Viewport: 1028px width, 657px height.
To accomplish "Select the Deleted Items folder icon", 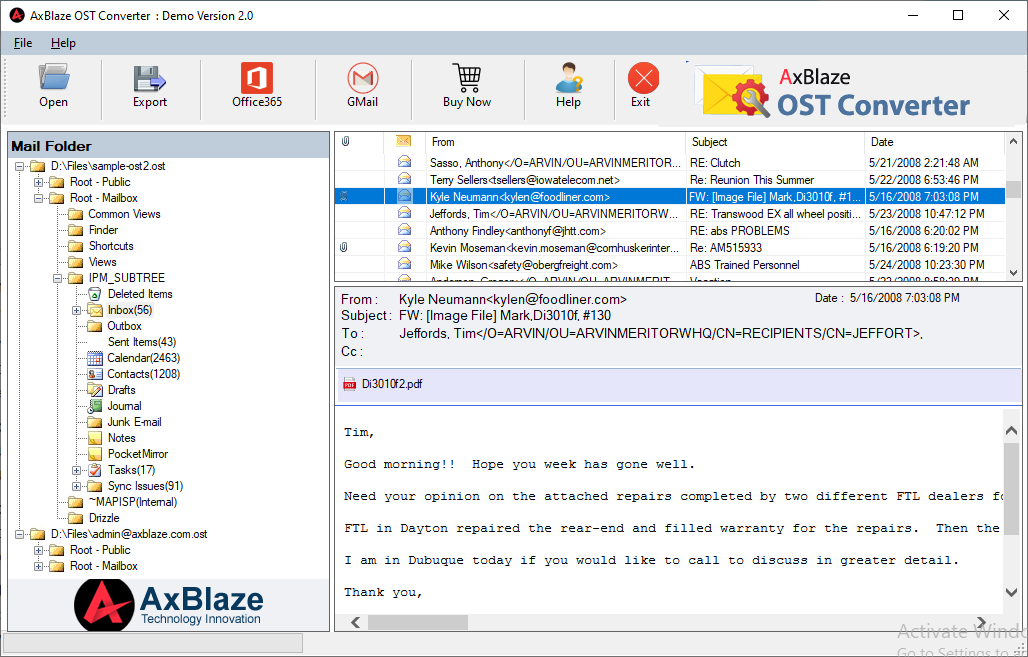I will pos(94,294).
